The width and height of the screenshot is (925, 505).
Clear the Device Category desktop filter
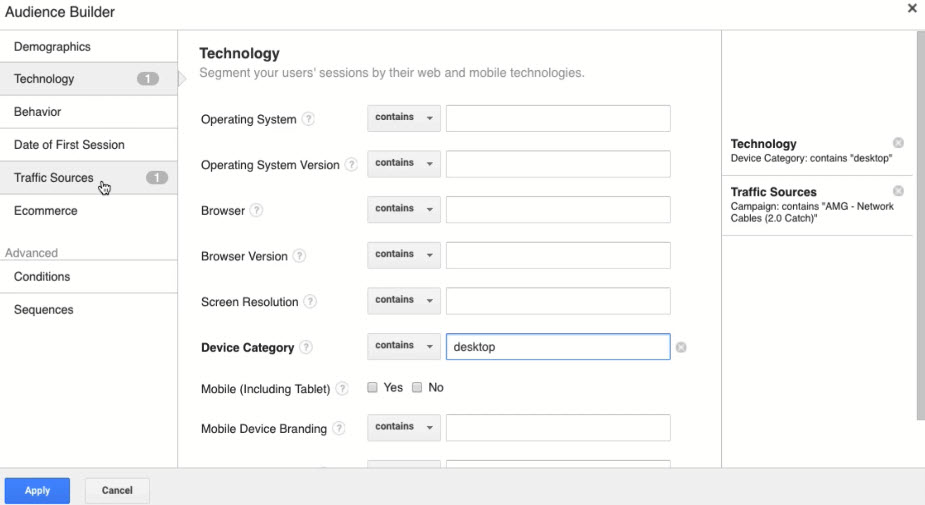pos(681,348)
